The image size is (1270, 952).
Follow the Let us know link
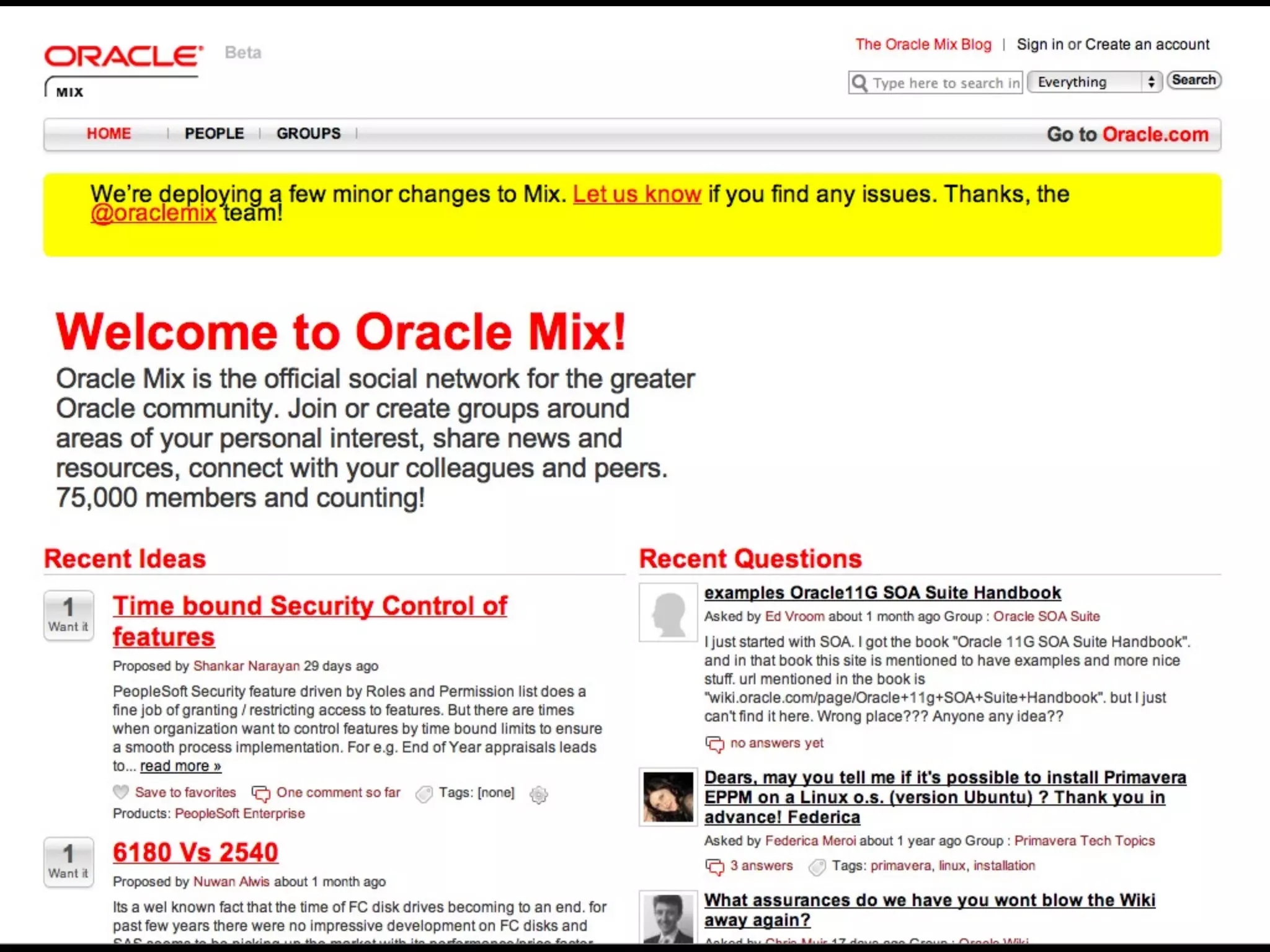pyautogui.click(x=636, y=194)
